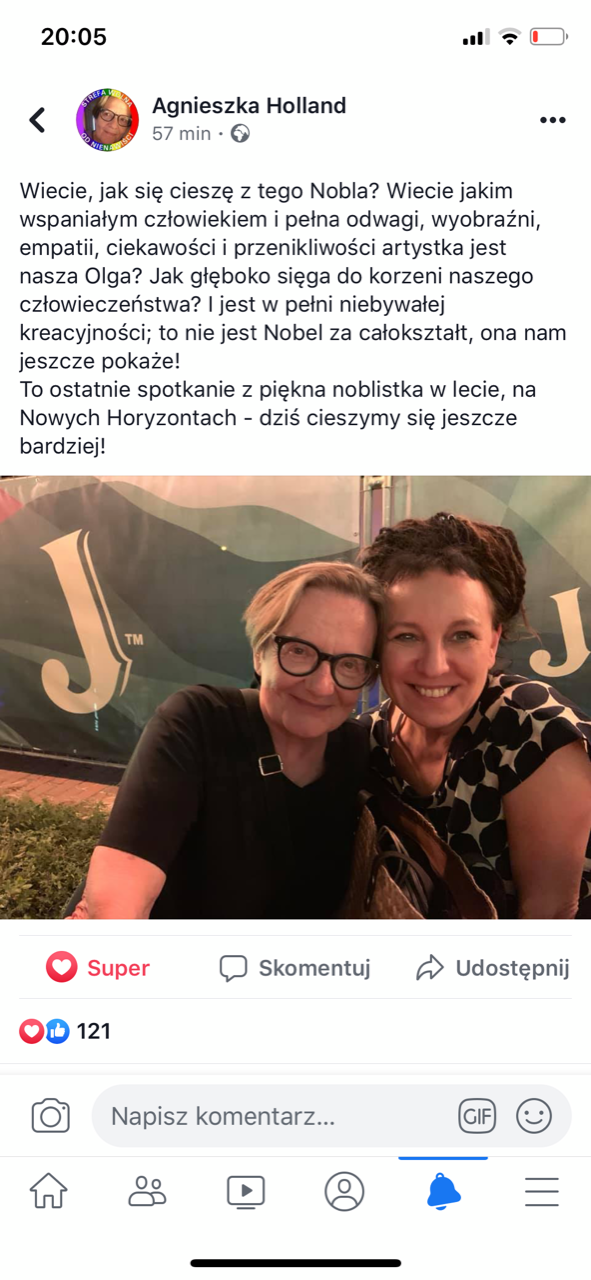Tap the Skomentuj comment button
The image size is (591, 1280).
295,967
